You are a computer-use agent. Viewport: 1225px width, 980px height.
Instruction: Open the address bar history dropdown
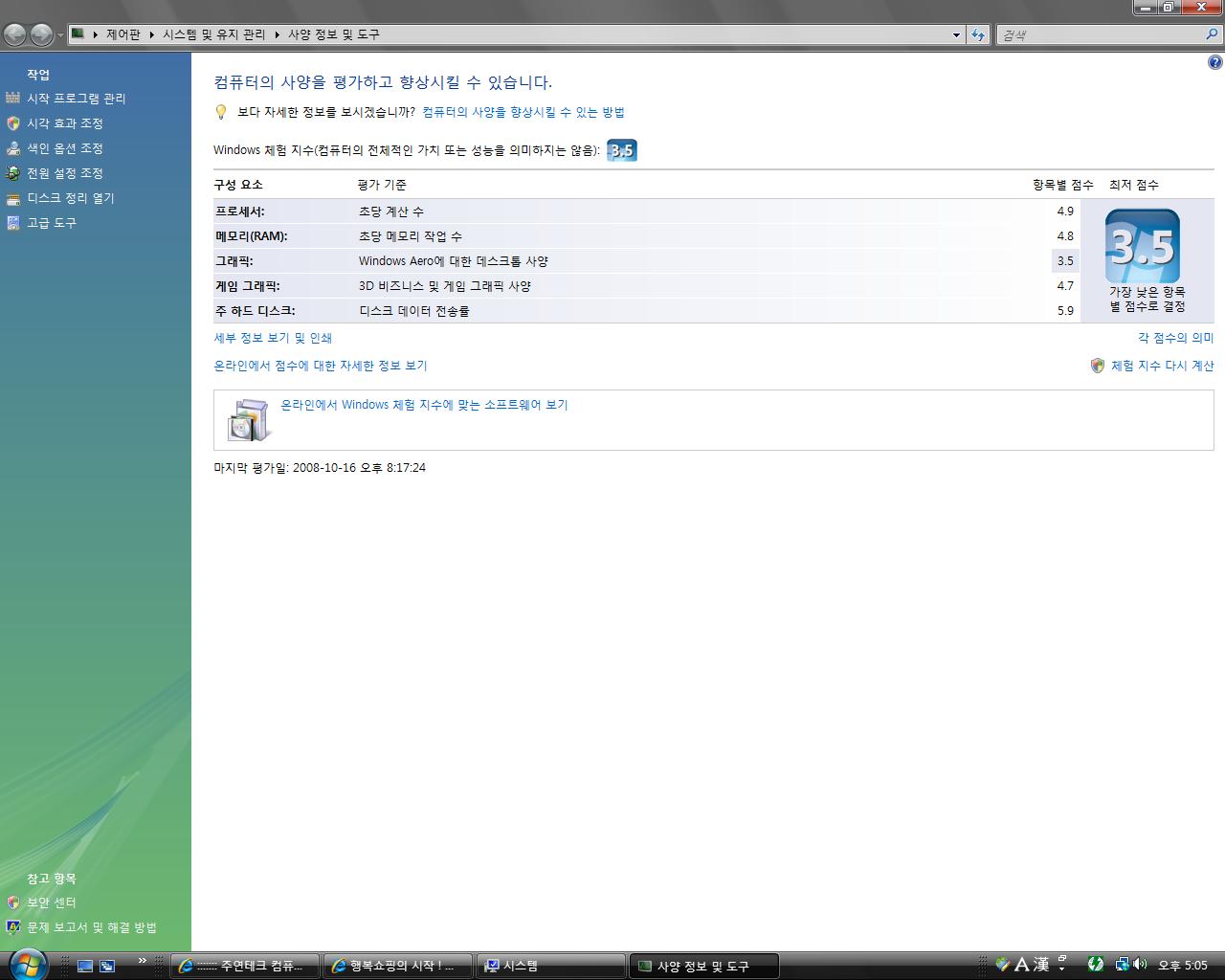click(x=956, y=34)
